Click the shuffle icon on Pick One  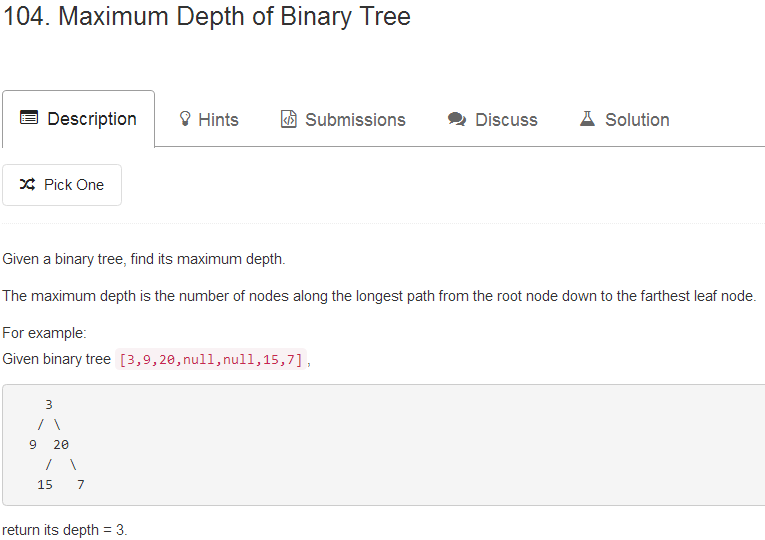28,185
